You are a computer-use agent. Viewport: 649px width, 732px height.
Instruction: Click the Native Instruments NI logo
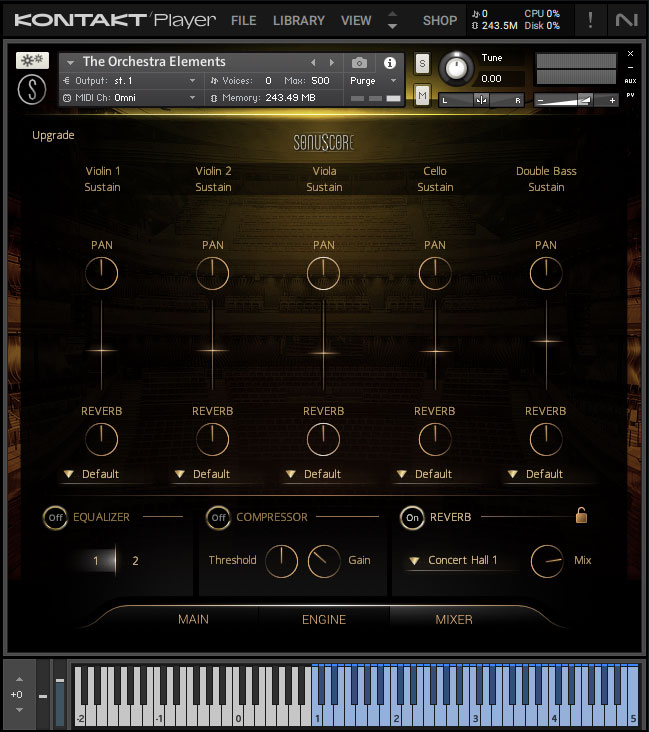click(x=627, y=20)
